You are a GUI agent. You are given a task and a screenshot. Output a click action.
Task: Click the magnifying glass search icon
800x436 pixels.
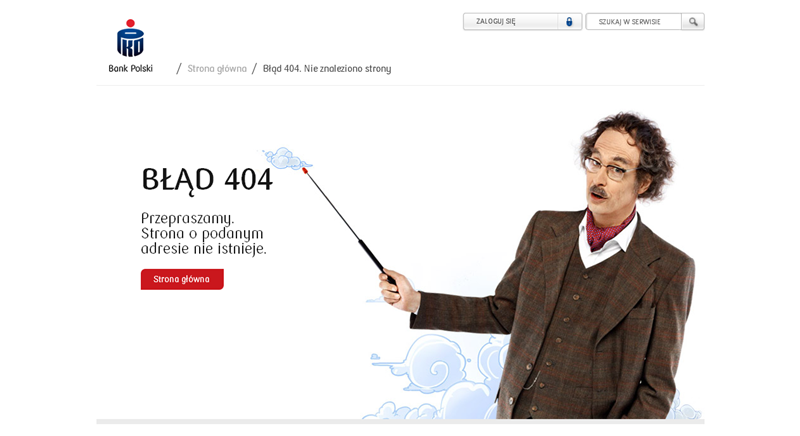tap(693, 21)
